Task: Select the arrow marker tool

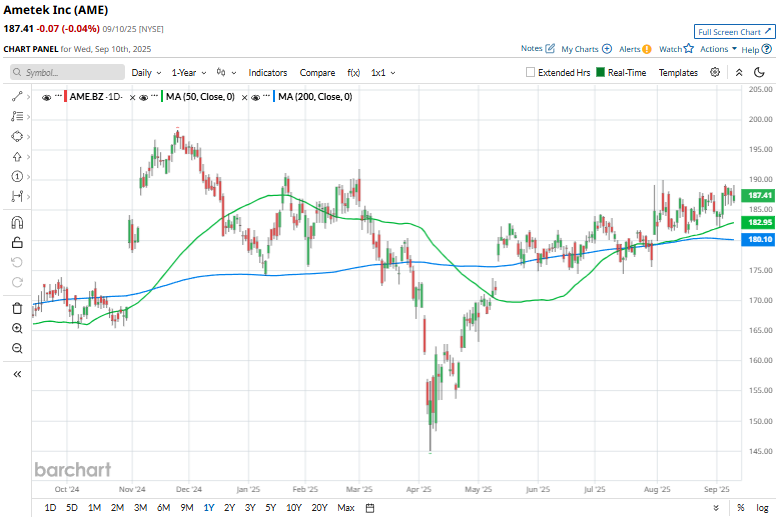Action: pos(17,157)
